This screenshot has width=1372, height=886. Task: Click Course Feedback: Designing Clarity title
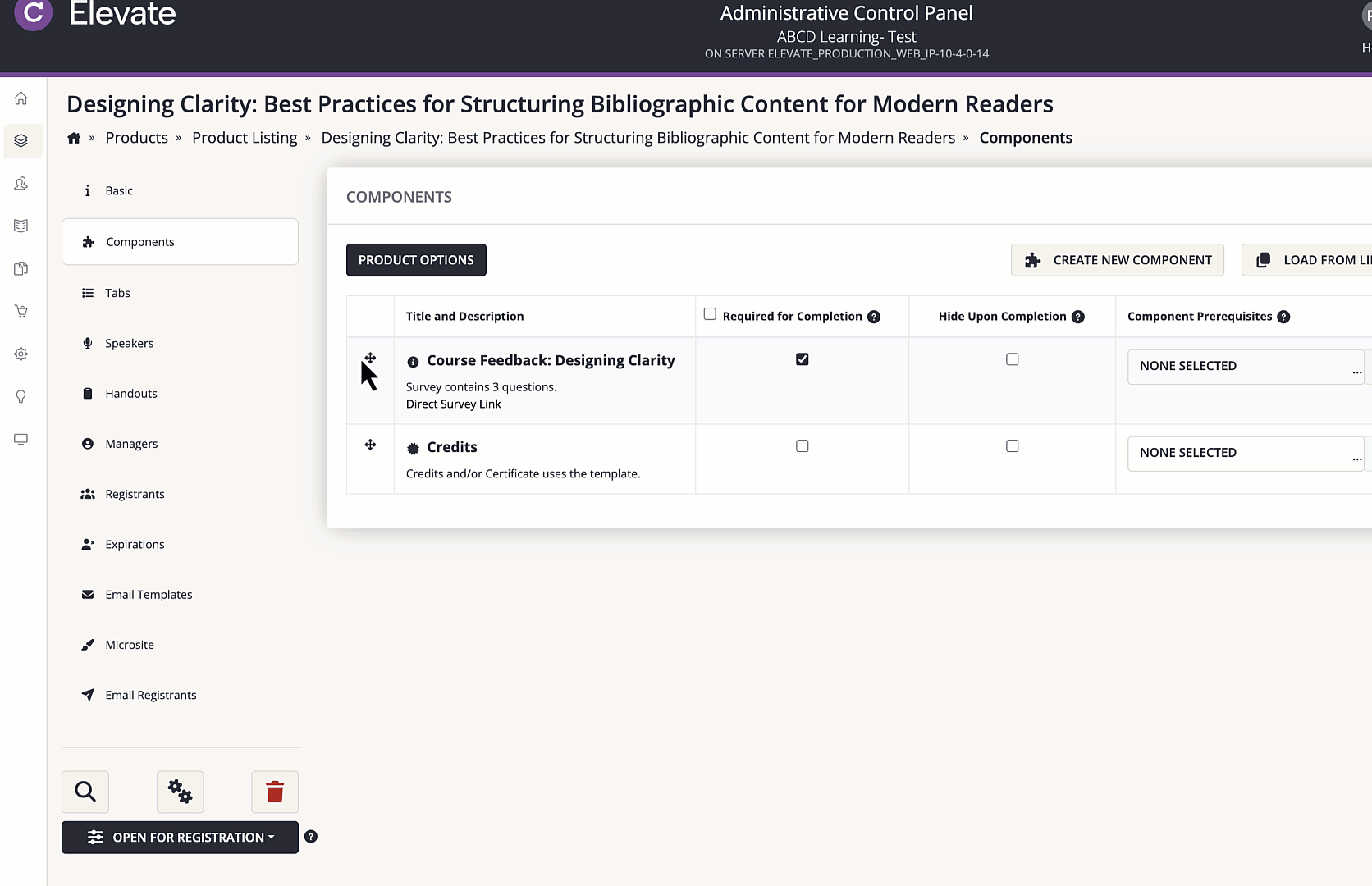[x=551, y=361]
